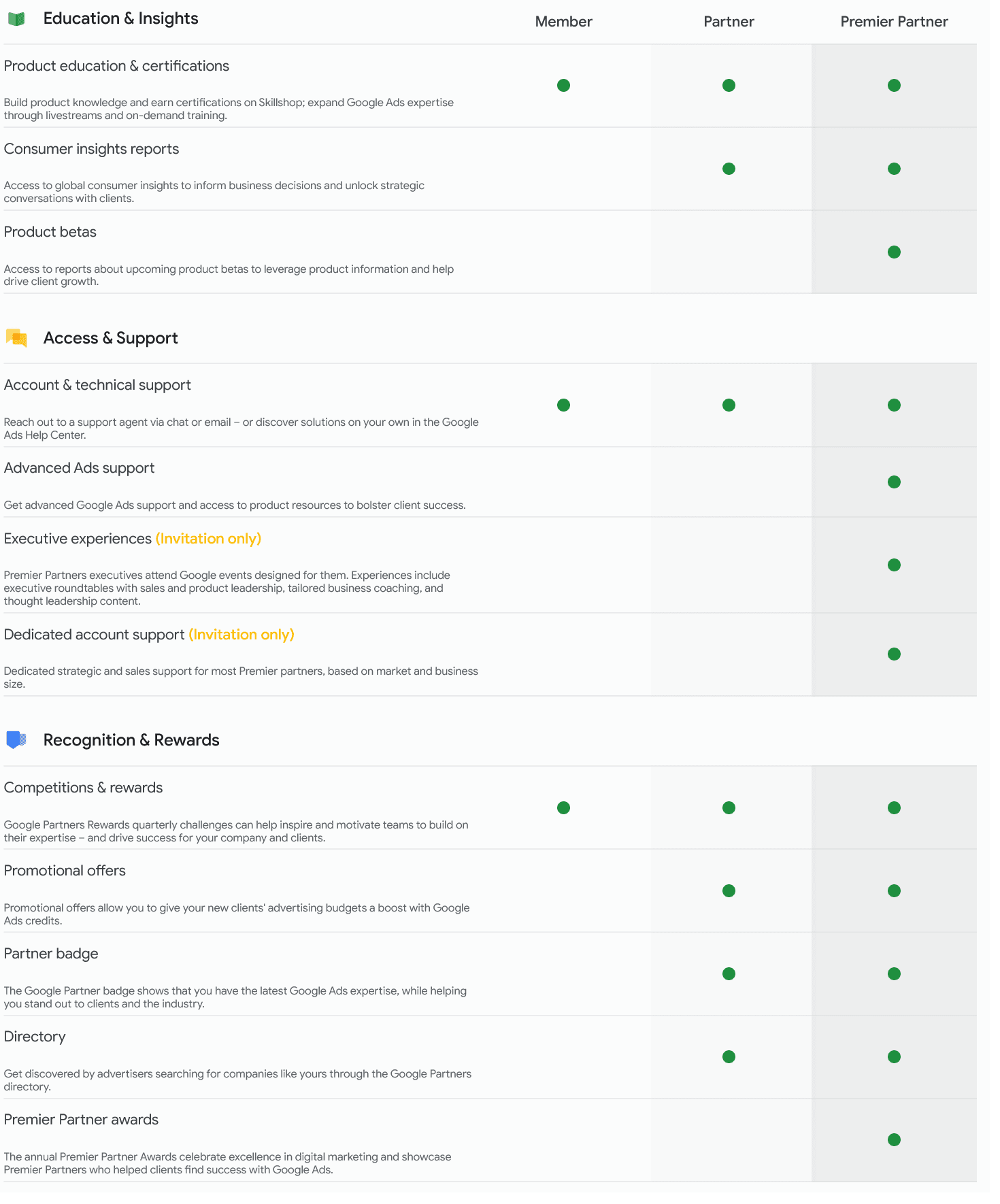The width and height of the screenshot is (1000, 1204).
Task: Click the yellow chat Access & Support icon
Action: click(16, 338)
